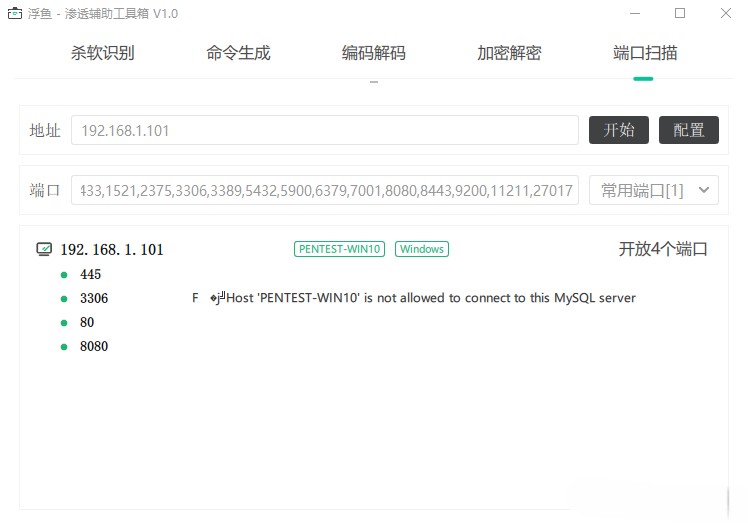
Task: Select the 常用端口[1] combo box
Action: 654,190
